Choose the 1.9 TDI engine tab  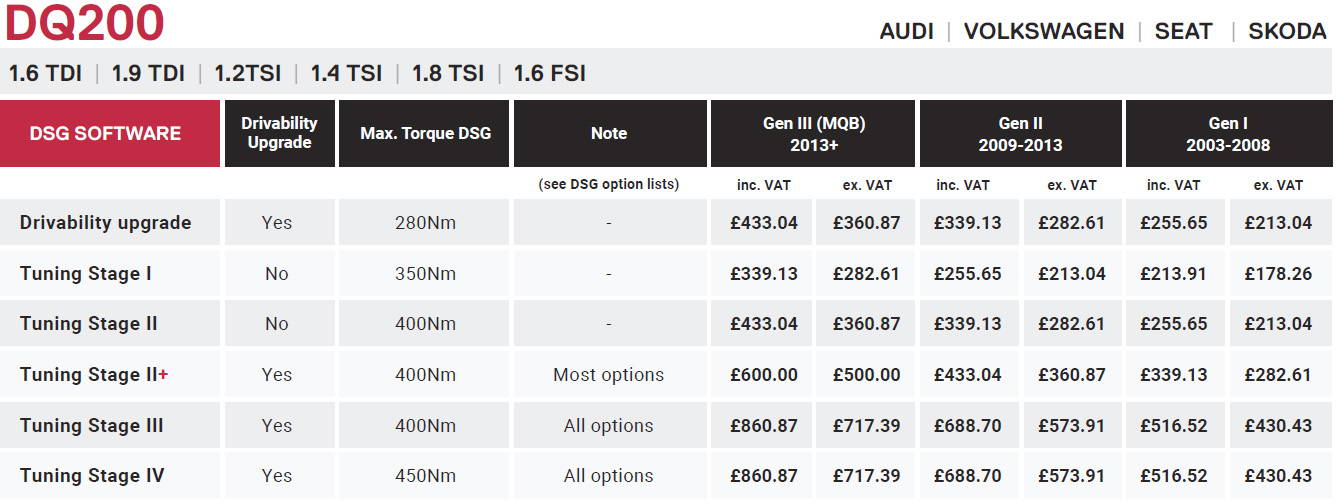[148, 73]
